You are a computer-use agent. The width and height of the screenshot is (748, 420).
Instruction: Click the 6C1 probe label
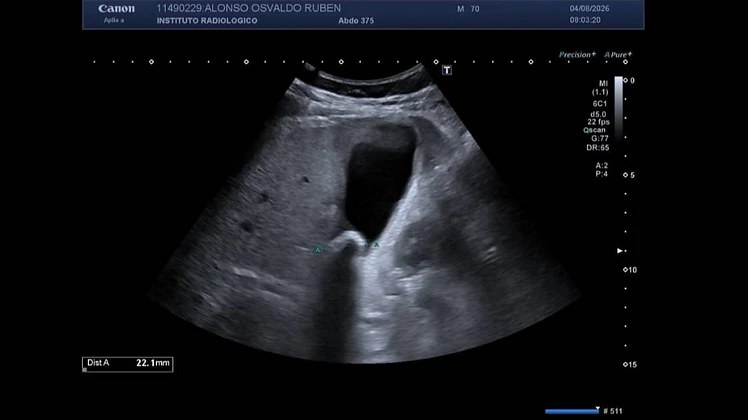[600, 104]
